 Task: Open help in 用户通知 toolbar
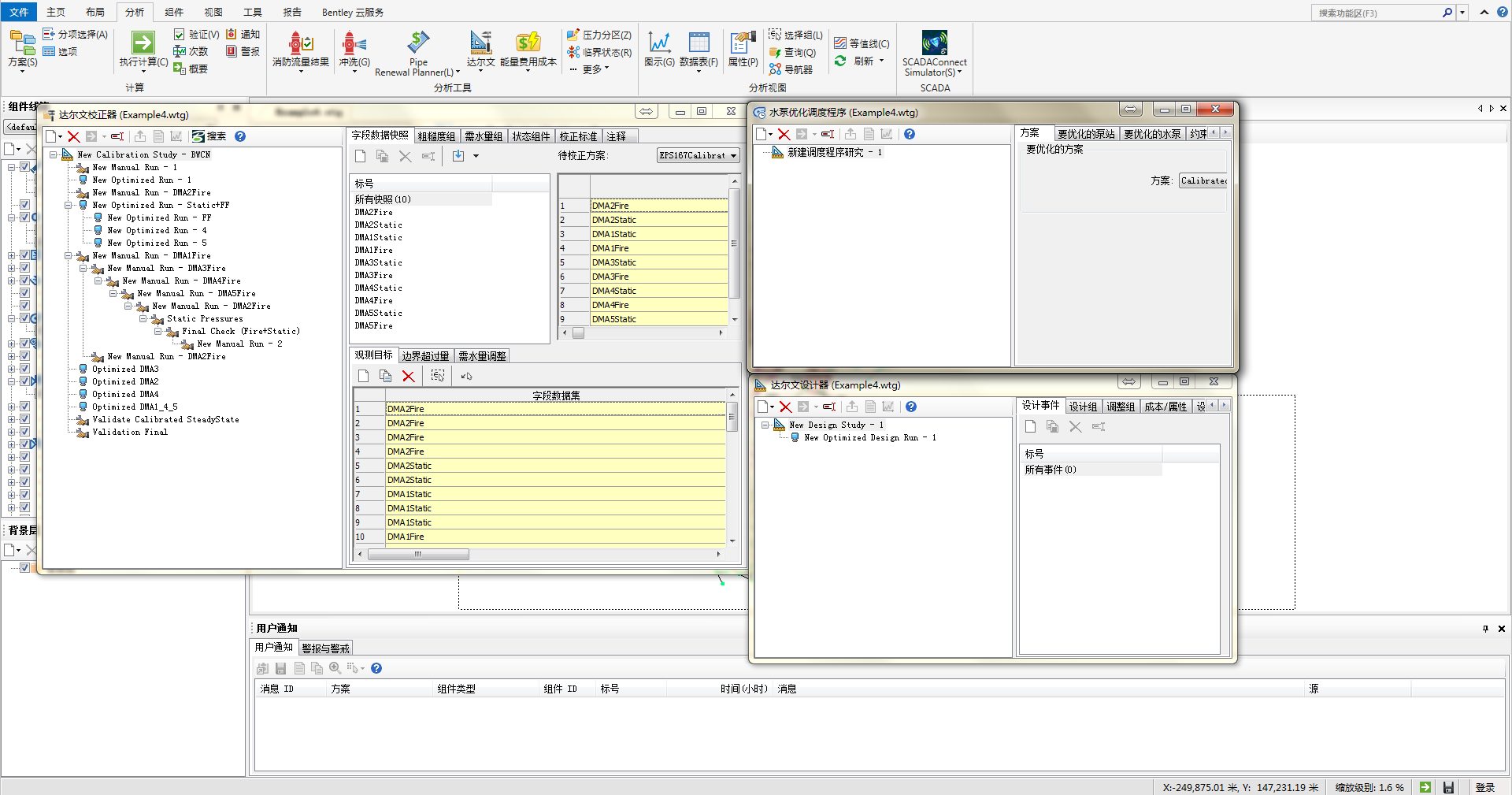coord(376,668)
